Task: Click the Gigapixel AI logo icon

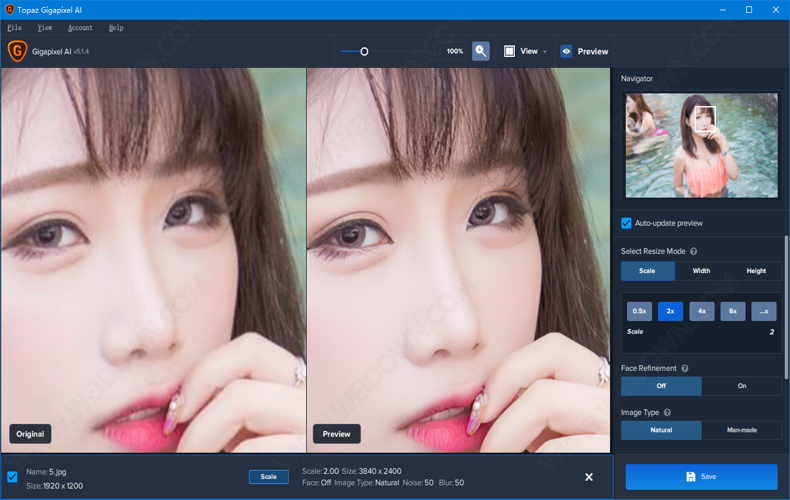Action: pyautogui.click(x=17, y=51)
